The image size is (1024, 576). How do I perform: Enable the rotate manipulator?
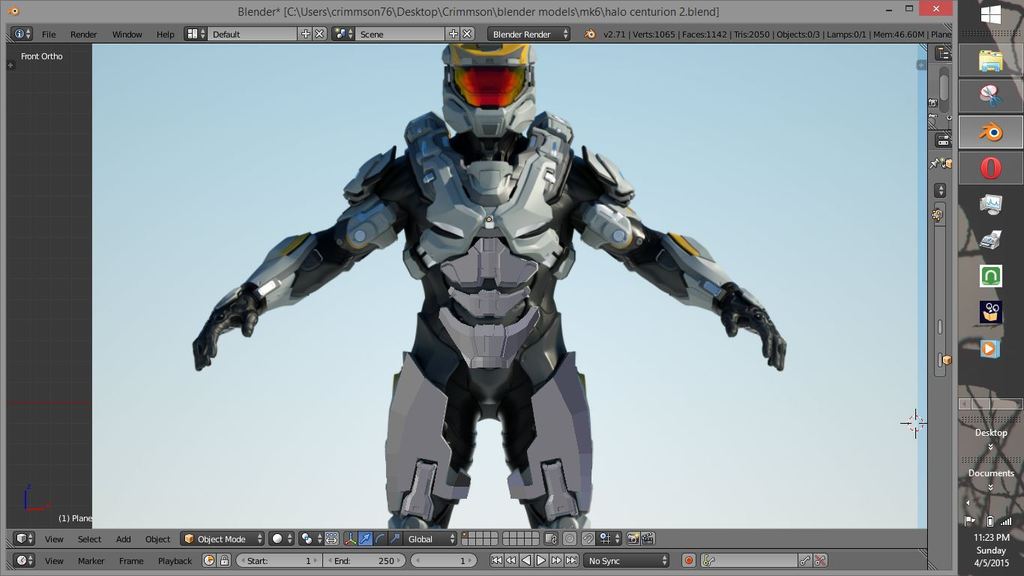click(x=380, y=539)
